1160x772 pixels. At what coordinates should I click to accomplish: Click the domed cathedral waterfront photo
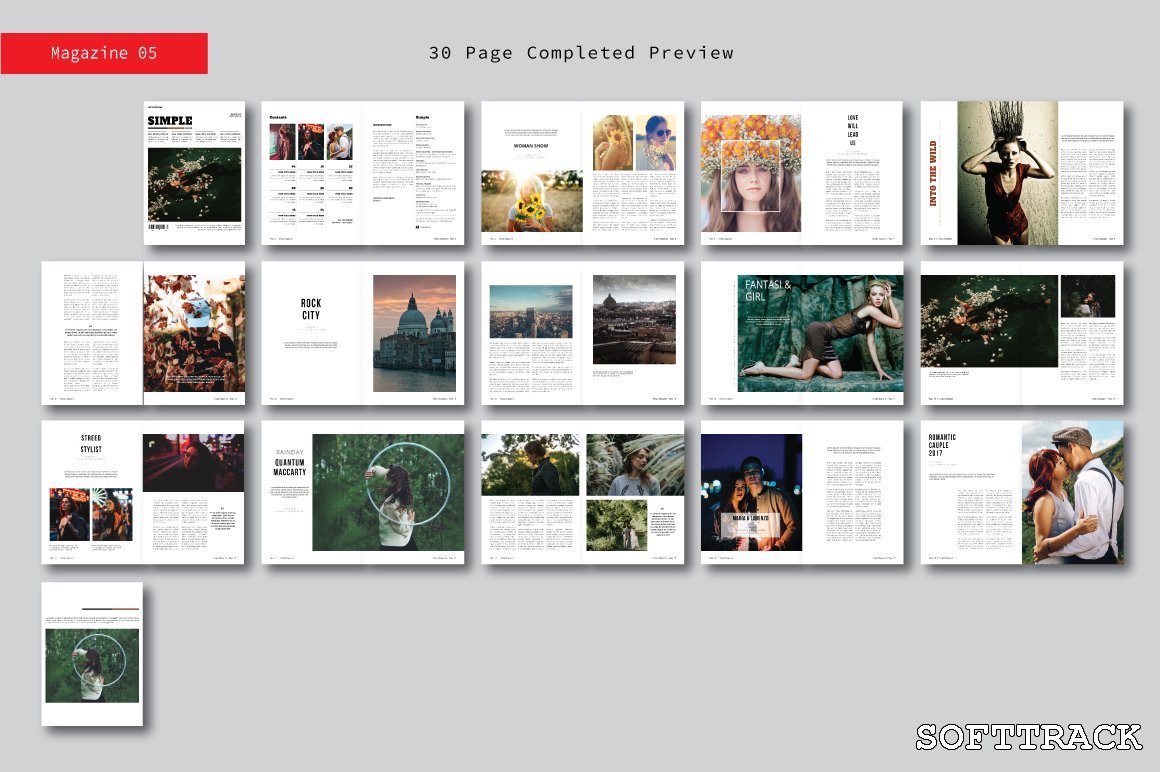click(414, 333)
